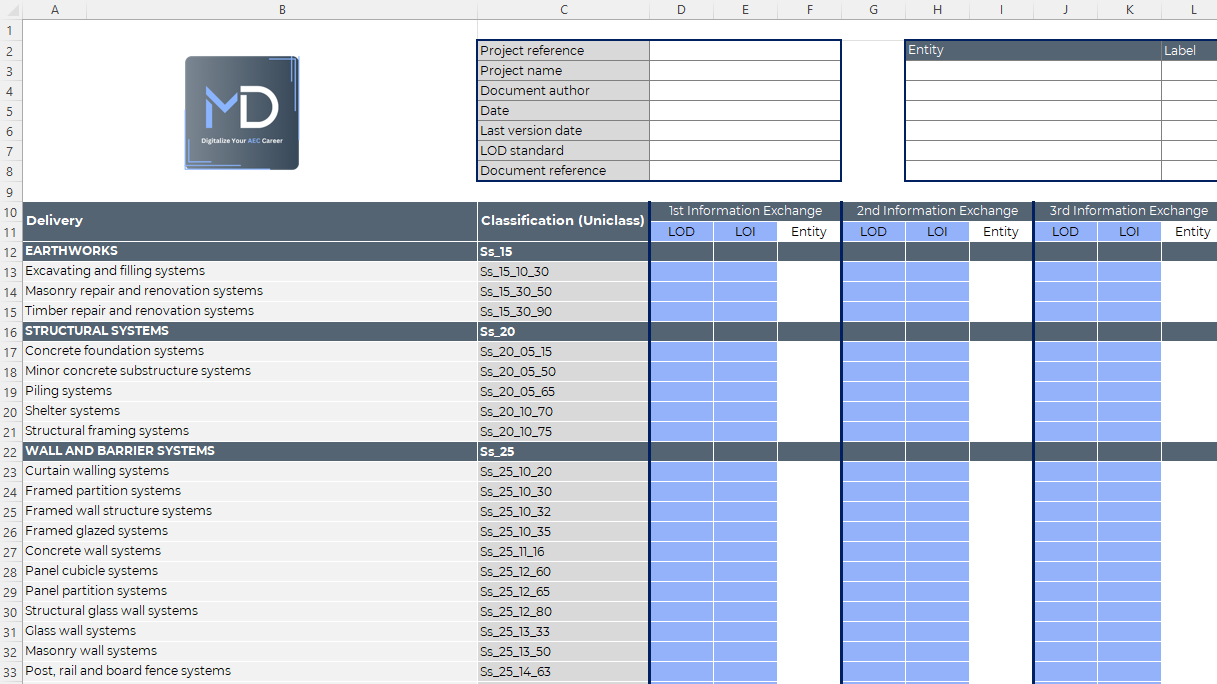Screen dimensions: 1217x684
Task: Select the Framed glazed systems cell
Action: (x=249, y=531)
